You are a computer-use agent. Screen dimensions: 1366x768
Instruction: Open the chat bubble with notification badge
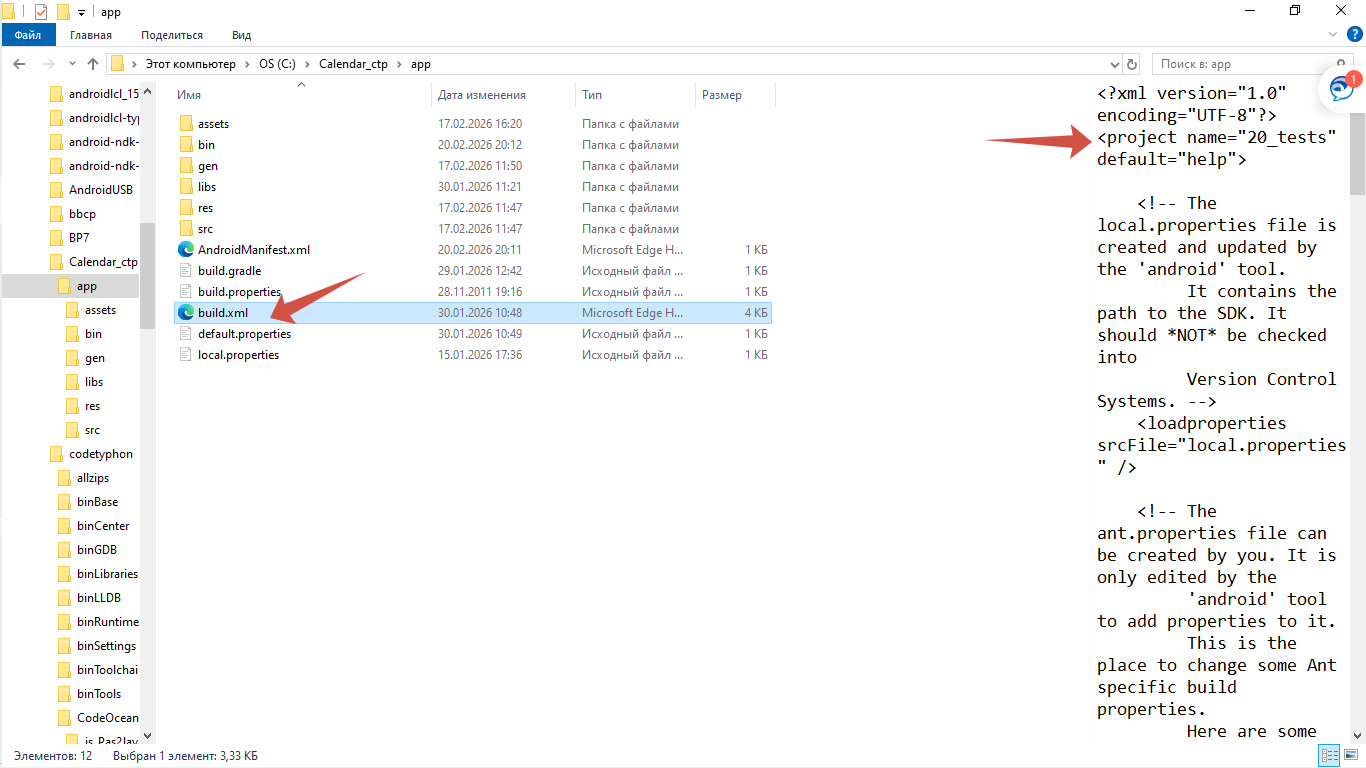pyautogui.click(x=1341, y=88)
